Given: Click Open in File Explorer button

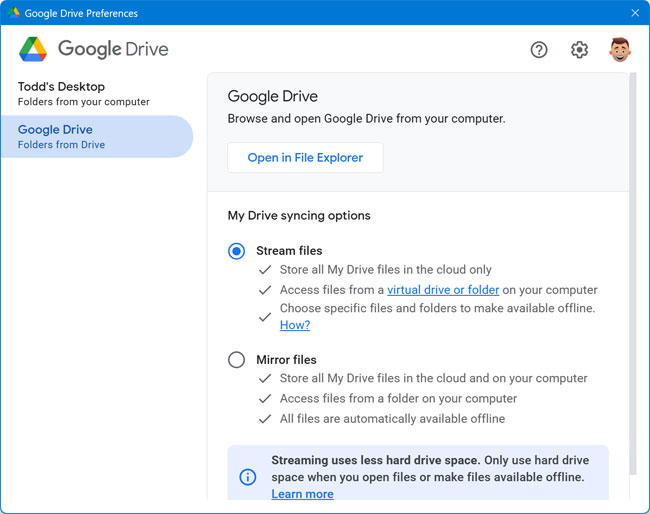Looking at the screenshot, I should point(305,158).
